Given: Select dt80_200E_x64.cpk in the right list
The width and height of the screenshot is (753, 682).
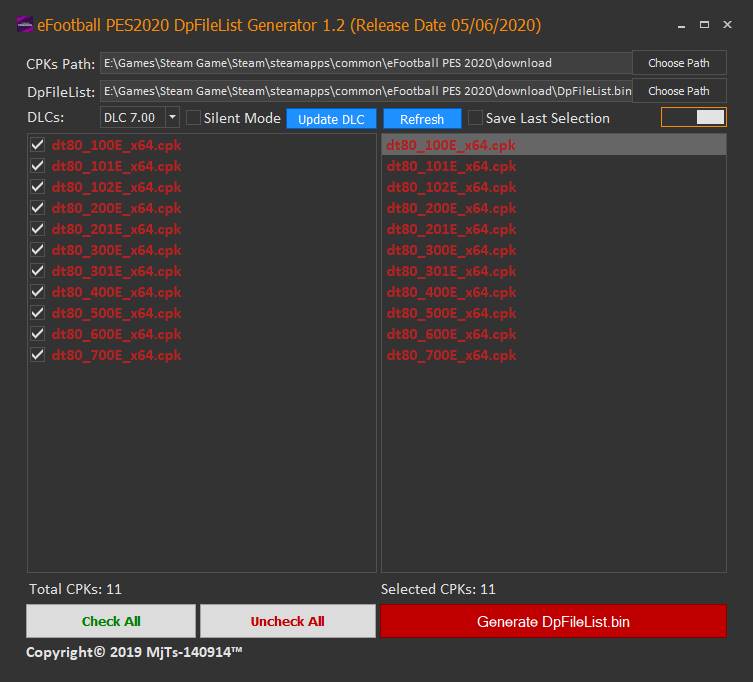Looking at the screenshot, I should [x=554, y=207].
